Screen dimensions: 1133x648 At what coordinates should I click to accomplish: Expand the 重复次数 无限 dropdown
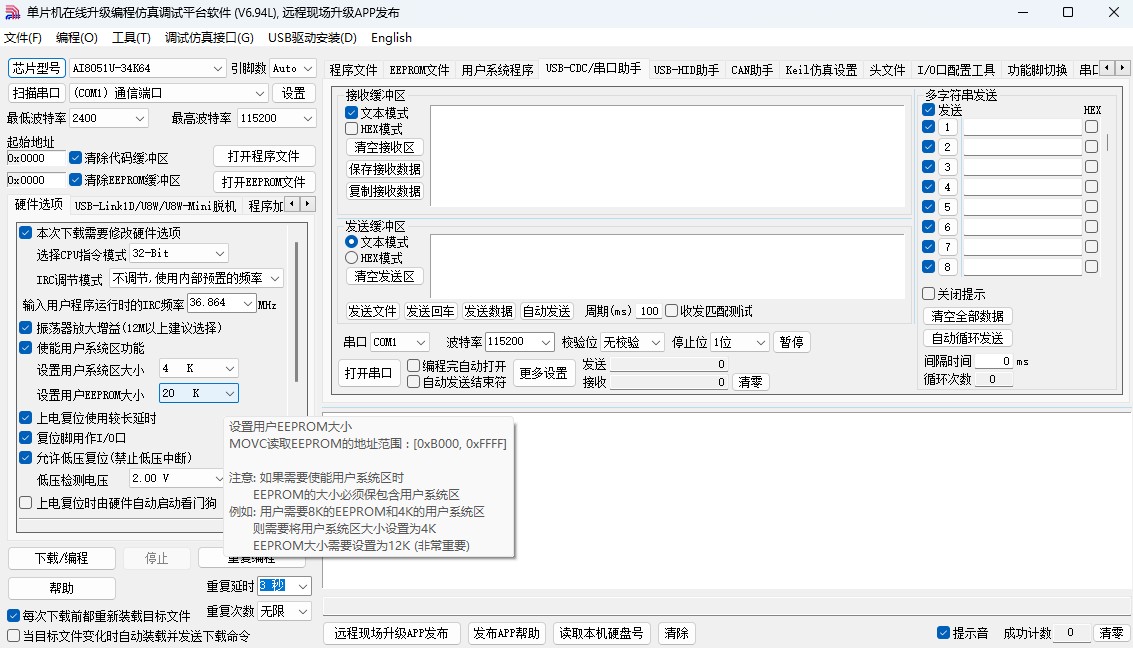(x=303, y=611)
